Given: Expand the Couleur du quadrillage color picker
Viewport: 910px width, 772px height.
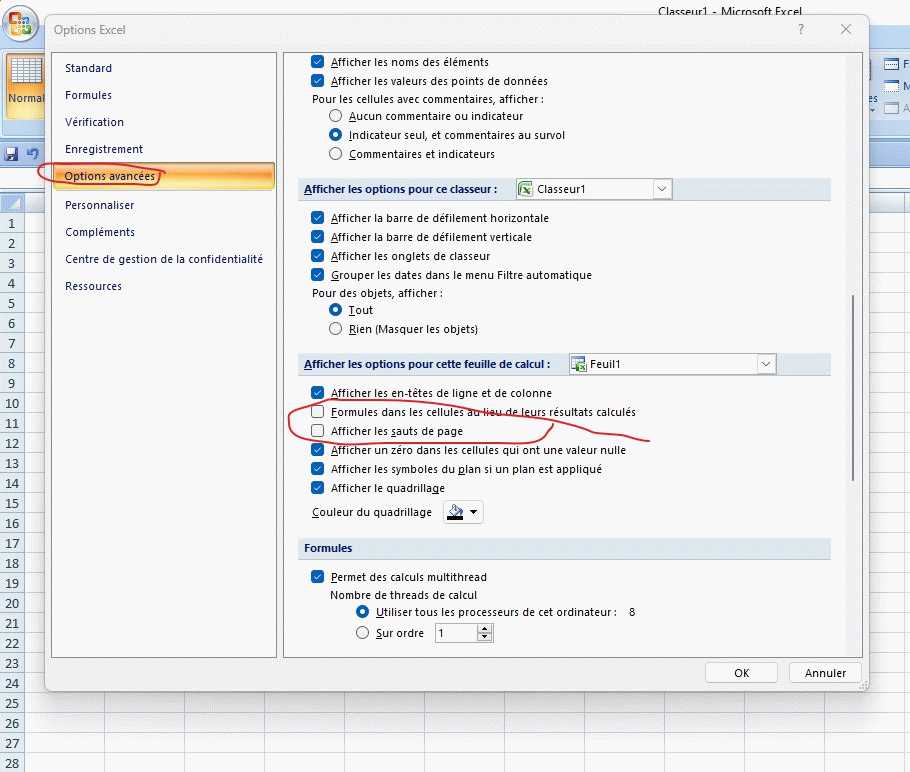Looking at the screenshot, I should (473, 512).
